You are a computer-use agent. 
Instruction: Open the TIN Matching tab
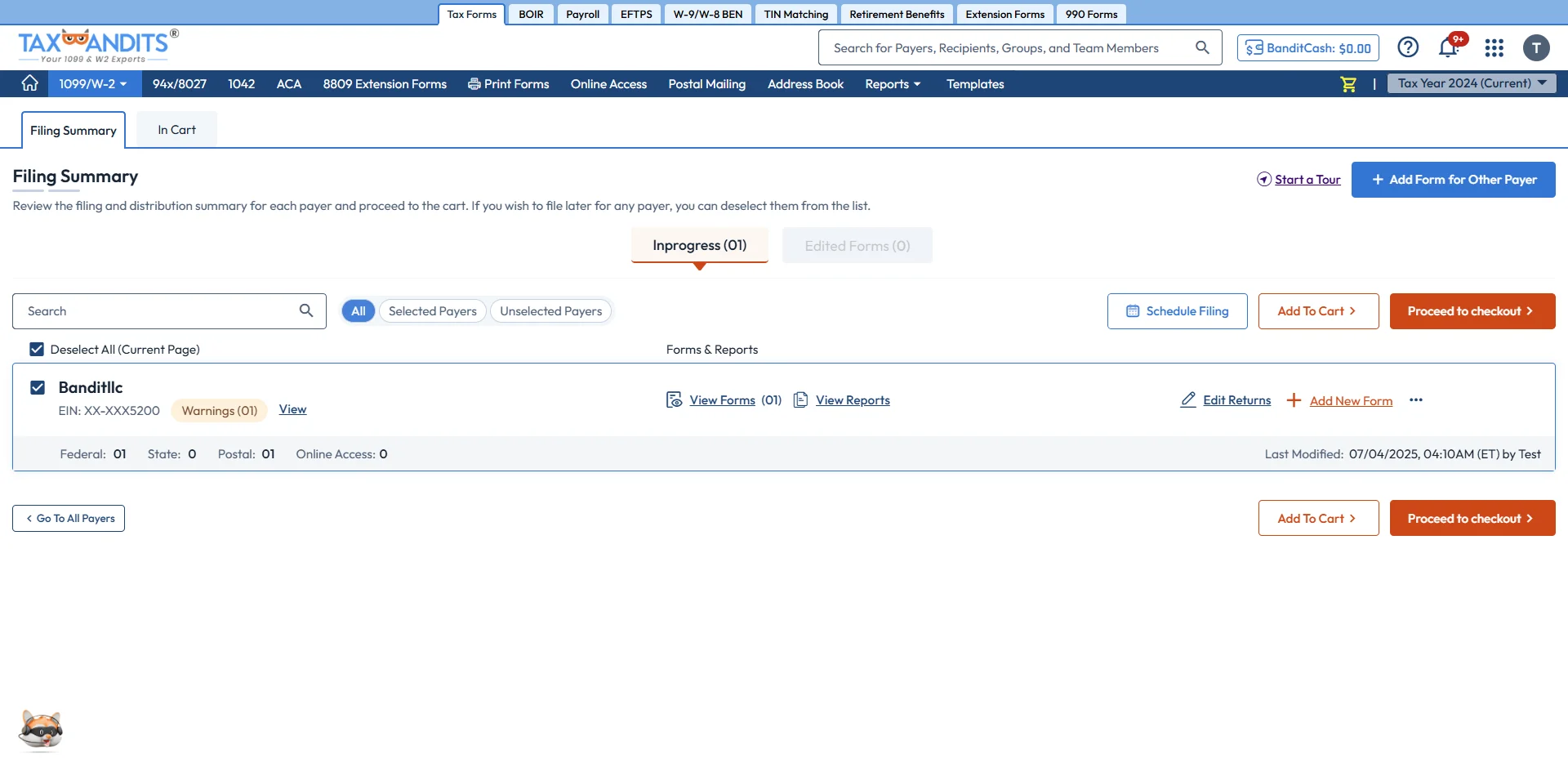pyautogui.click(x=796, y=14)
